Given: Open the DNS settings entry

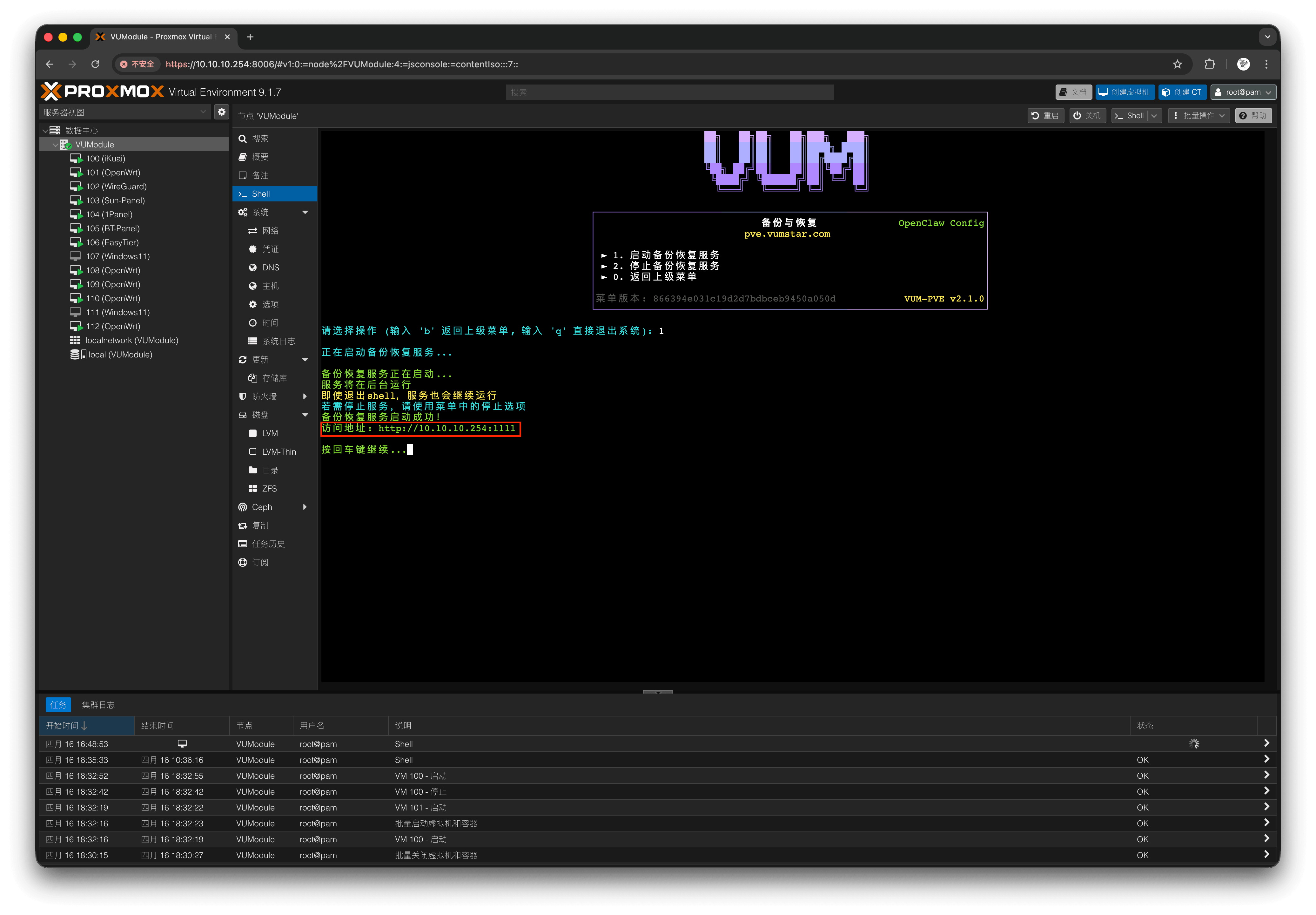Looking at the screenshot, I should pos(274,268).
